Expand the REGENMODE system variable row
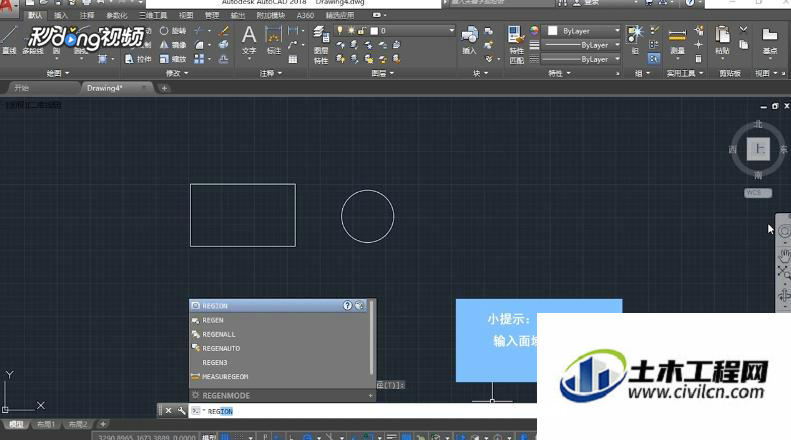Viewport: 791px width, 440px height. tap(370, 396)
